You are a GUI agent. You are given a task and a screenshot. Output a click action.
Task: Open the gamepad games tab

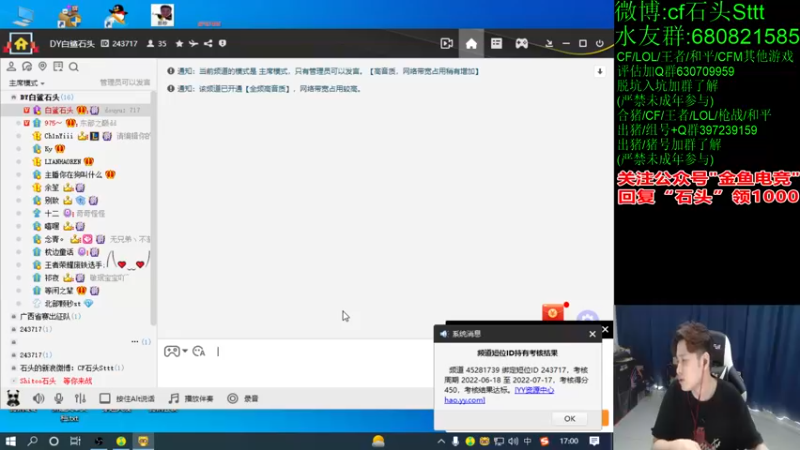click(x=521, y=43)
